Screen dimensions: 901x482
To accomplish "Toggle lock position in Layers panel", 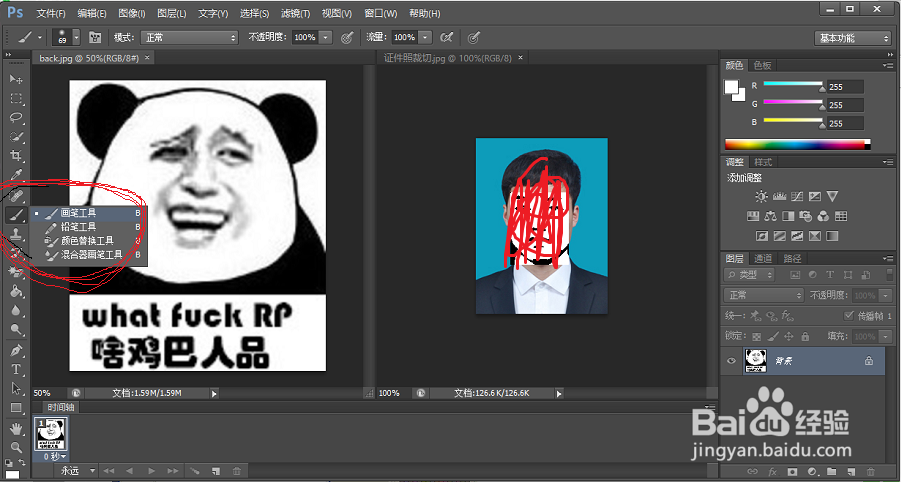I will 788,336.
